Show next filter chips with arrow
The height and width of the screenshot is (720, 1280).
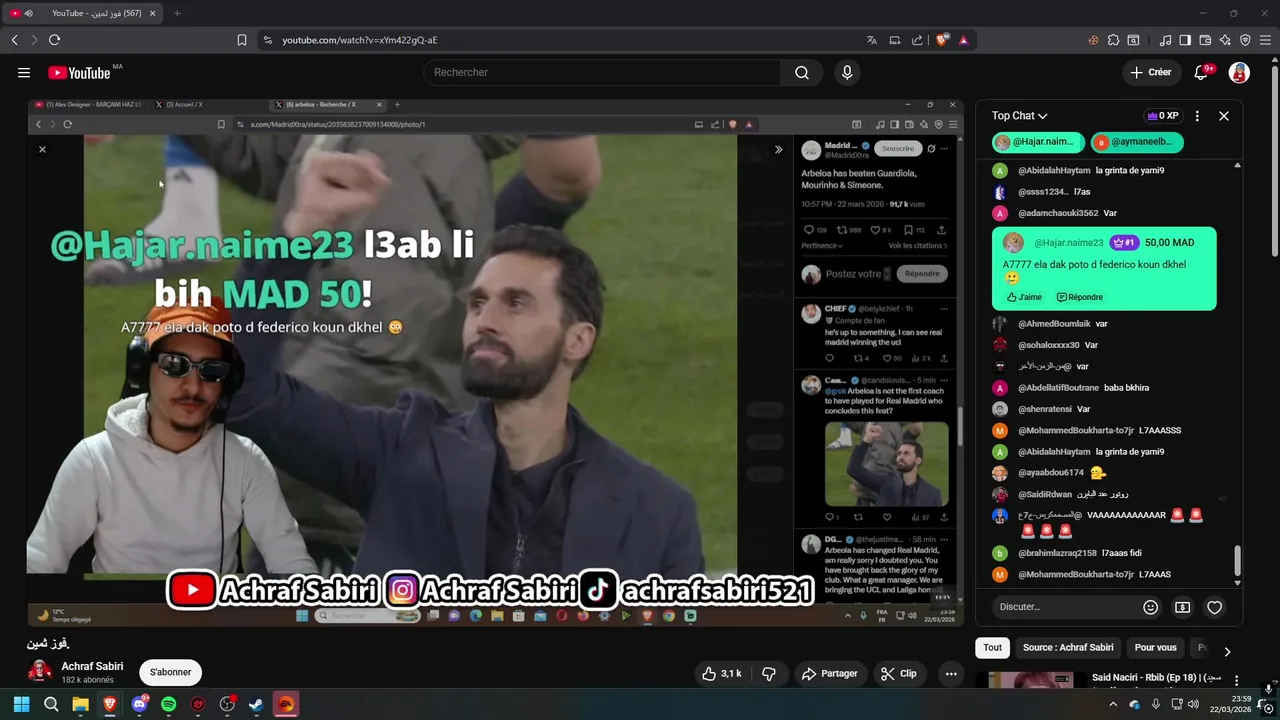(x=1227, y=652)
